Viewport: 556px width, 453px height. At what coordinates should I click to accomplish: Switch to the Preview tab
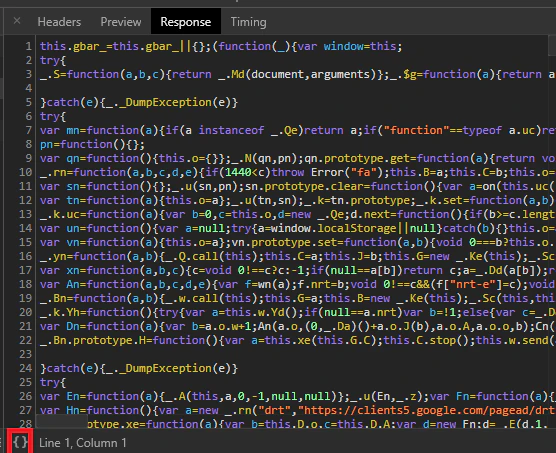[x=121, y=22]
